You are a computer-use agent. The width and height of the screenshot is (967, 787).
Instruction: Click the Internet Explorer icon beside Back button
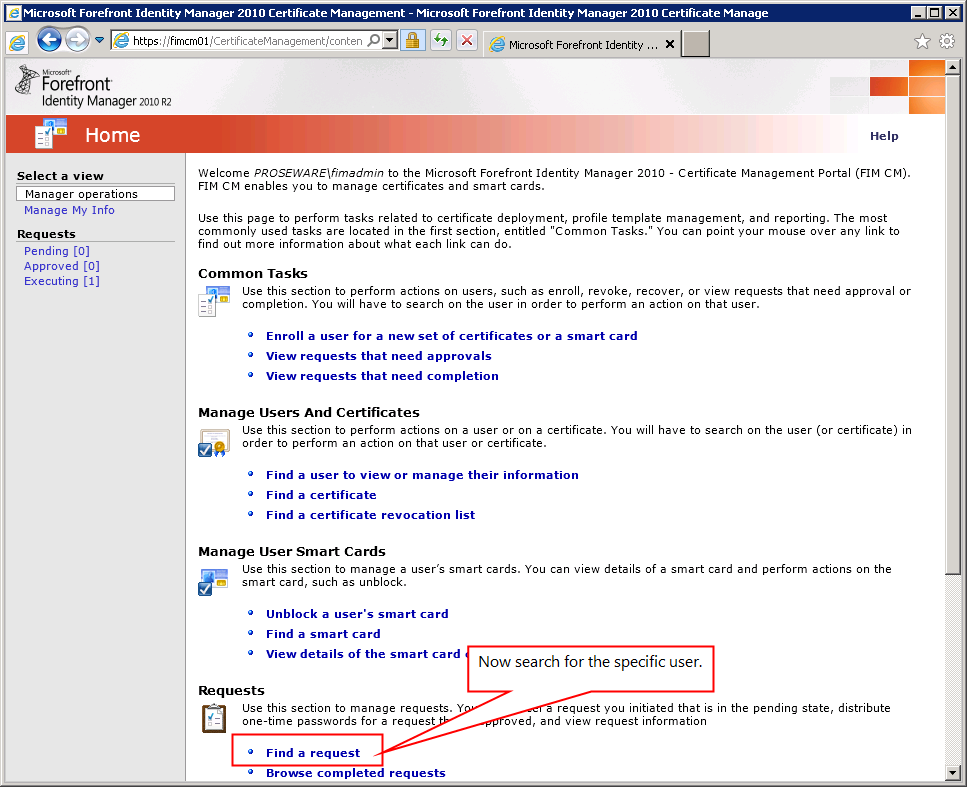pos(17,42)
